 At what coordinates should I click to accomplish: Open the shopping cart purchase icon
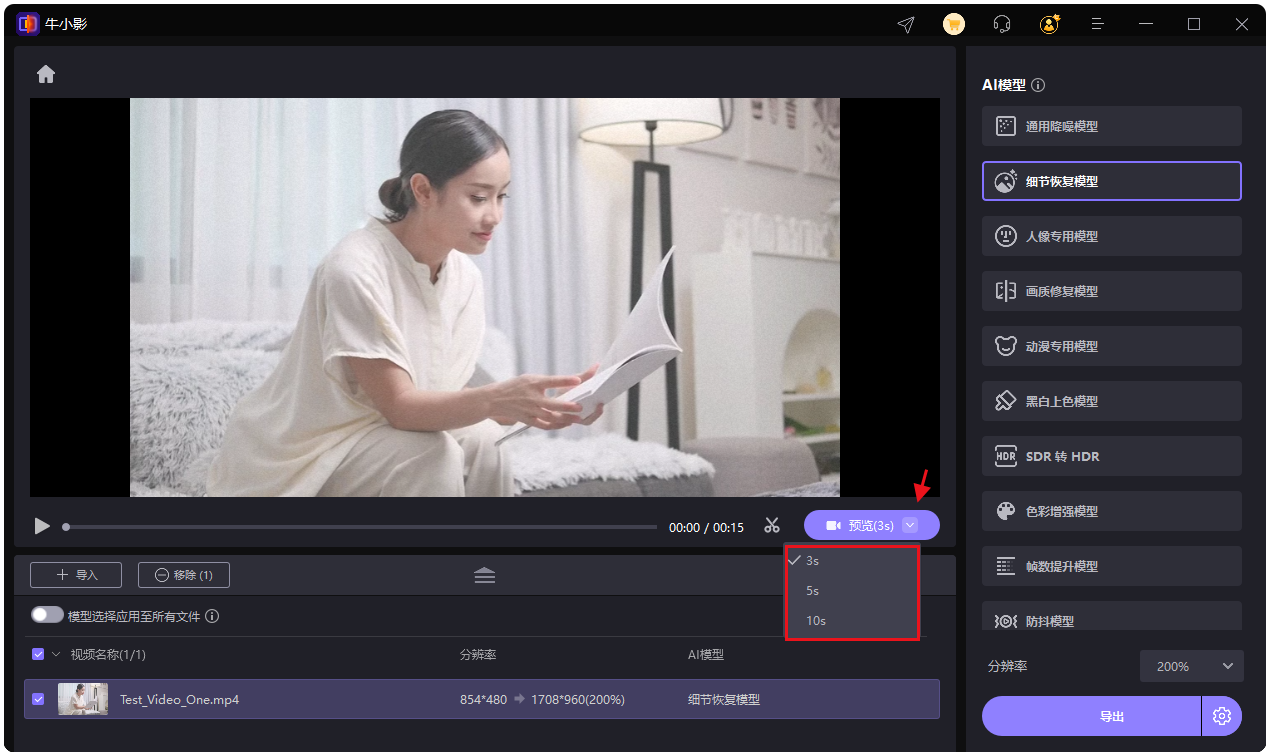(954, 24)
